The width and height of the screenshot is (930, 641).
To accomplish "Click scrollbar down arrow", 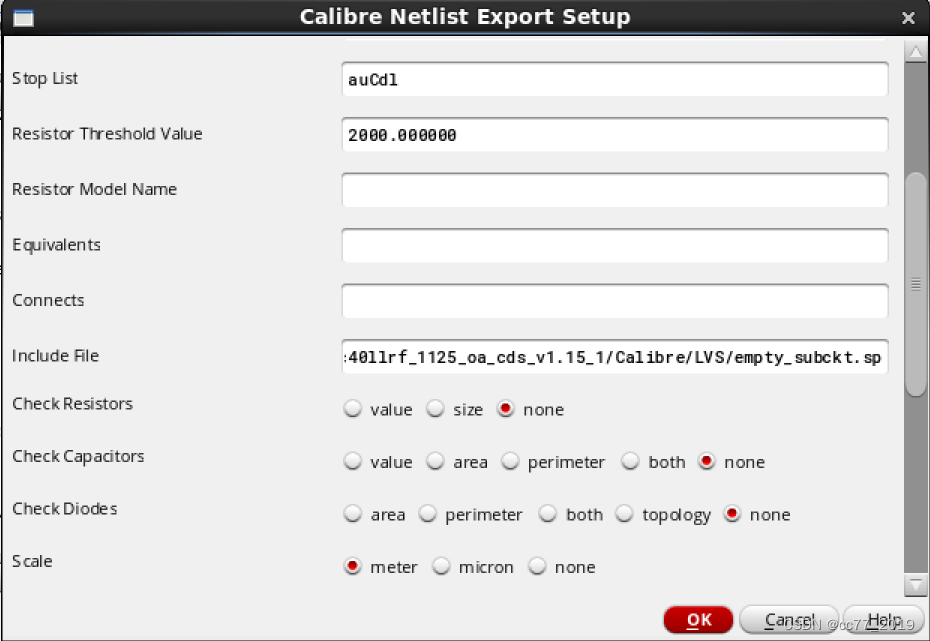I will pos(915,585).
